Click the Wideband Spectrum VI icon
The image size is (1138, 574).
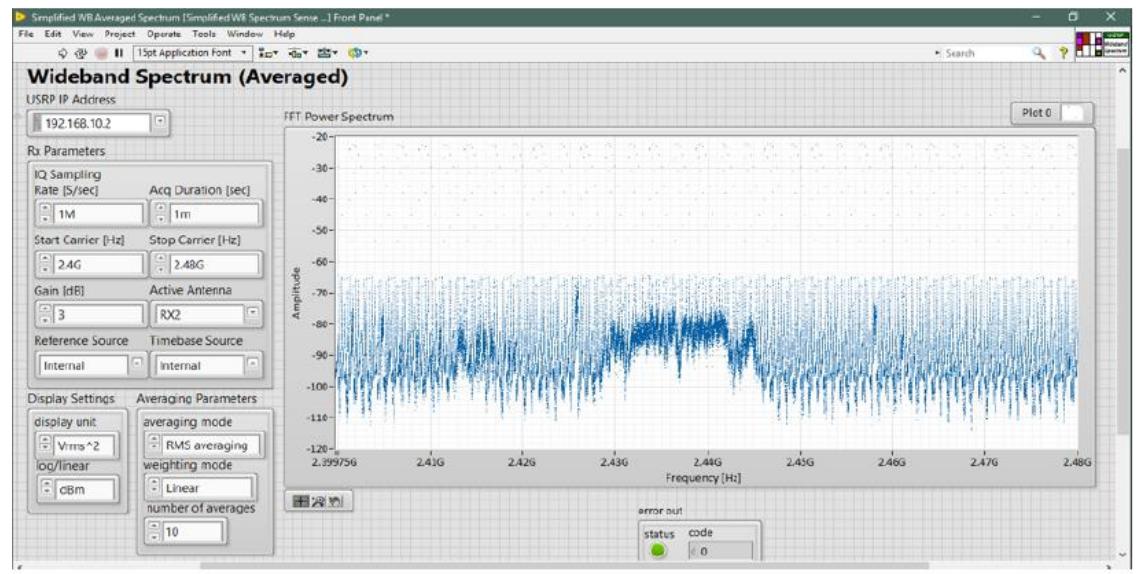tap(1116, 44)
